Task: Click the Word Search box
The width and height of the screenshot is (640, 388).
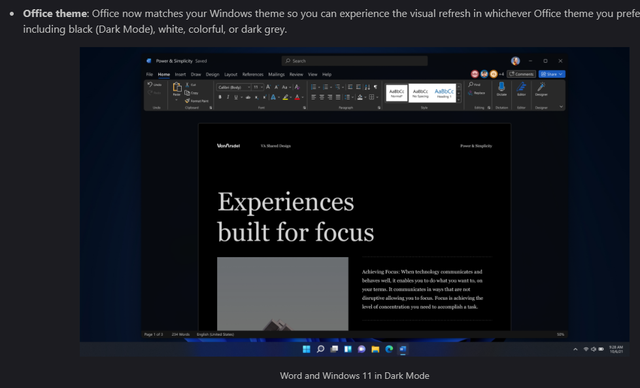Action: pos(354,61)
